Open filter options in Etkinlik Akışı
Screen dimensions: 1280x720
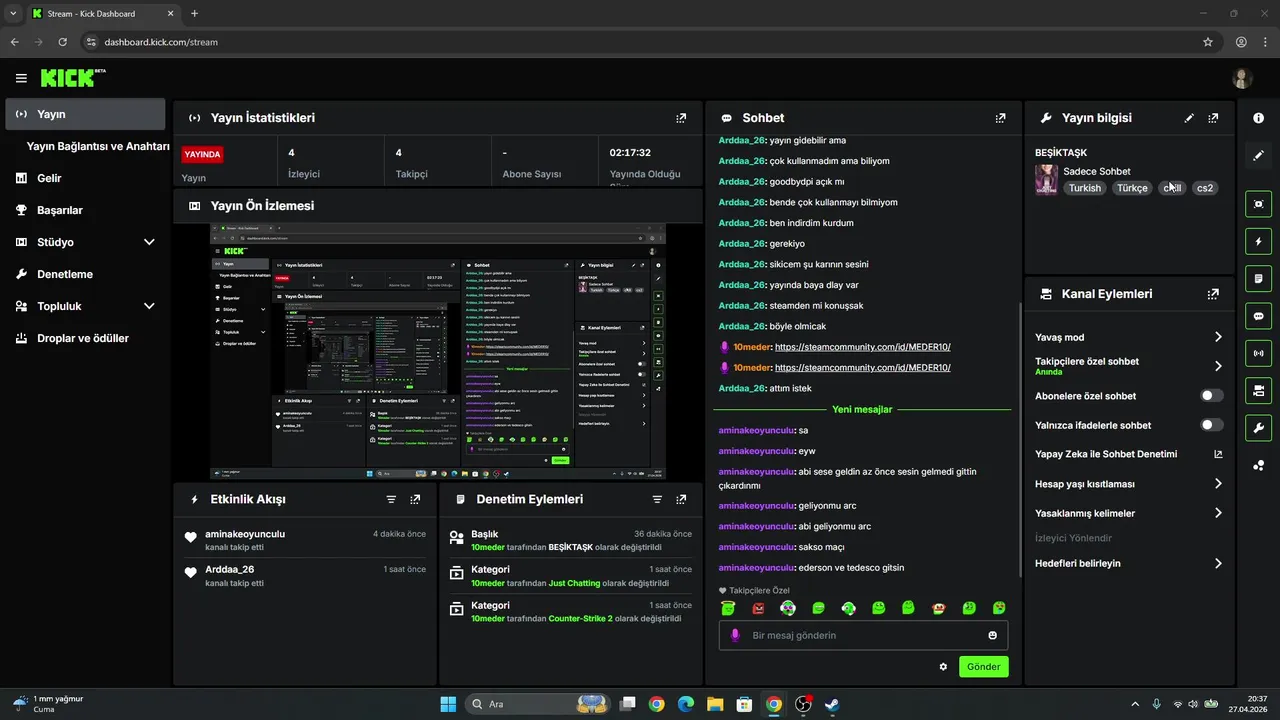pyautogui.click(x=391, y=499)
